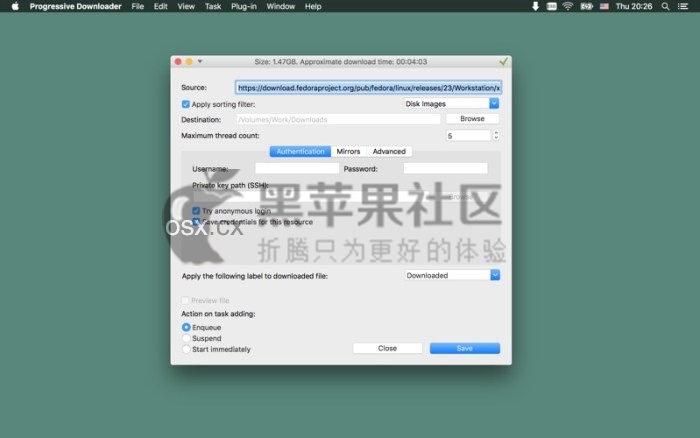Image resolution: width=700 pixels, height=438 pixels.
Task: Click Browse next to Destination
Action: [472, 119]
